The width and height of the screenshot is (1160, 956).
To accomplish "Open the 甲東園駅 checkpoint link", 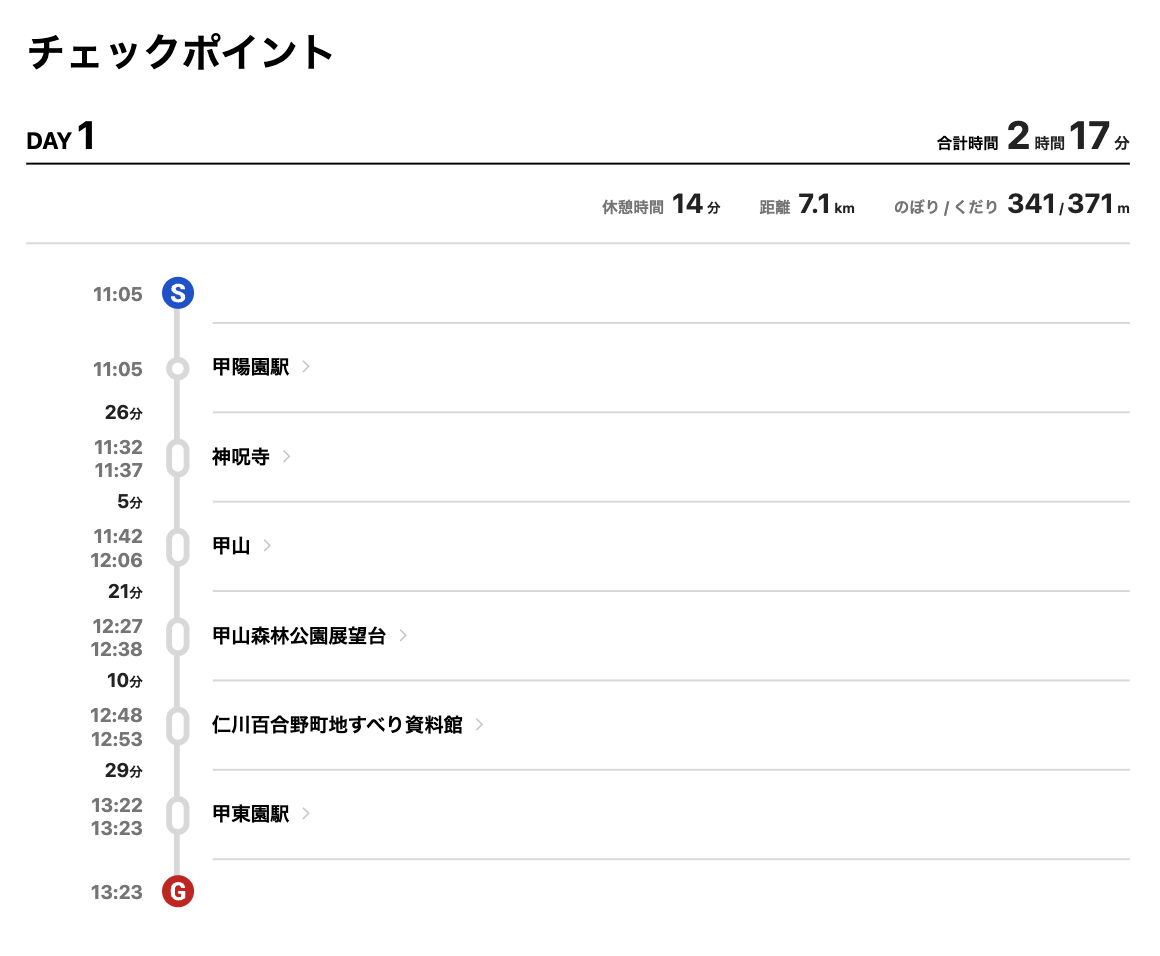I will 251,814.
